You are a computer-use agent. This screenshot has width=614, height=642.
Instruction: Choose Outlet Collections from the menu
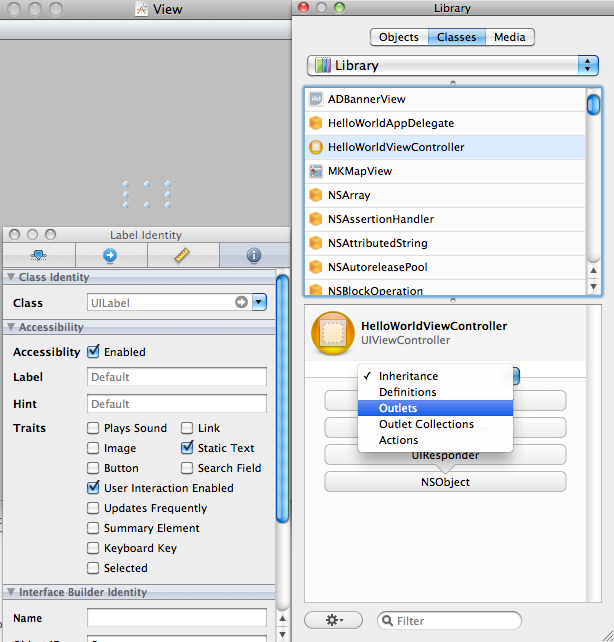(435, 424)
